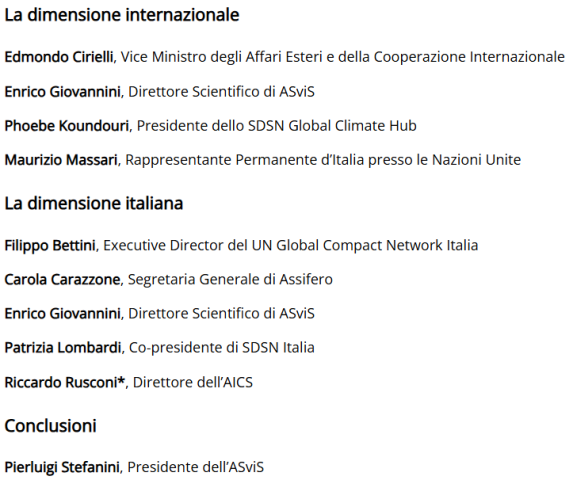Select the name Carola Carazzone

pyautogui.click(x=62, y=279)
